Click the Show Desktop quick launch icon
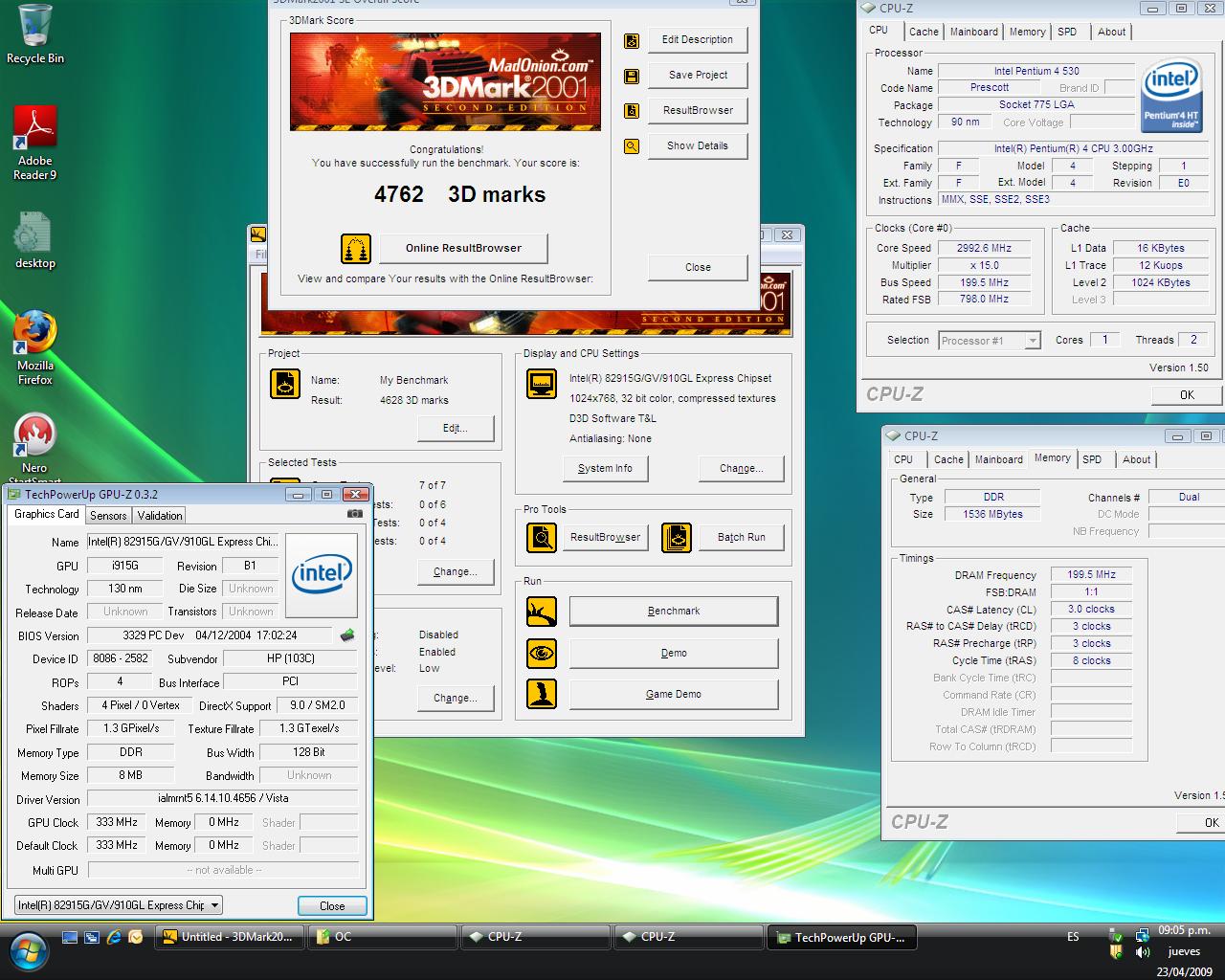The height and width of the screenshot is (980, 1225). tap(70, 937)
